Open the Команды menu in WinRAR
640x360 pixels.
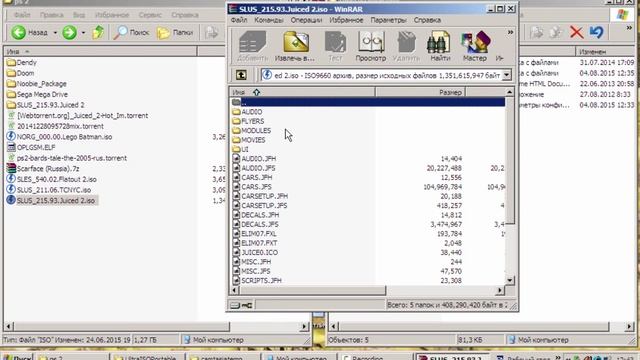point(269,20)
